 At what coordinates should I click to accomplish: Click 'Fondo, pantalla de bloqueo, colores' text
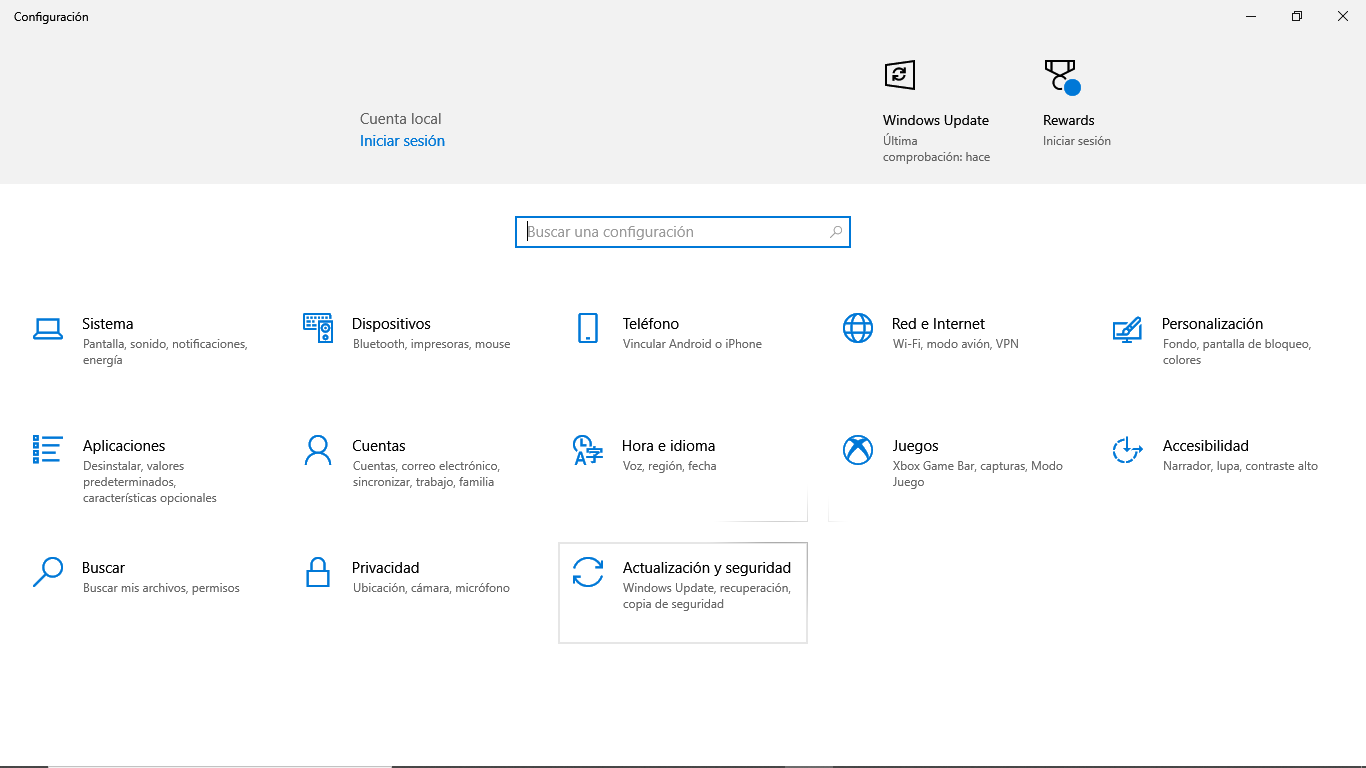coord(1237,352)
